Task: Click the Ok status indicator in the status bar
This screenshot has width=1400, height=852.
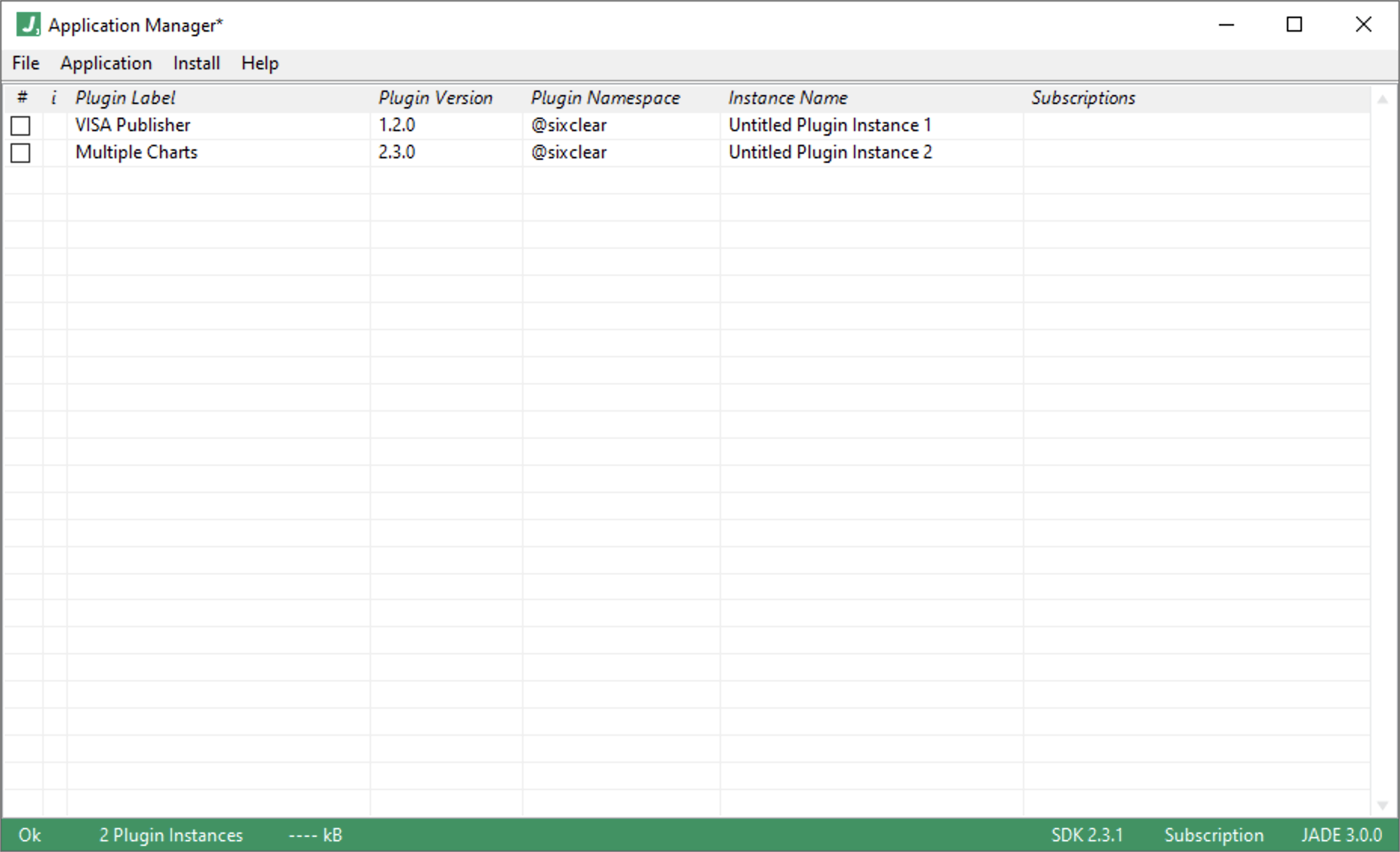Action: [x=31, y=835]
